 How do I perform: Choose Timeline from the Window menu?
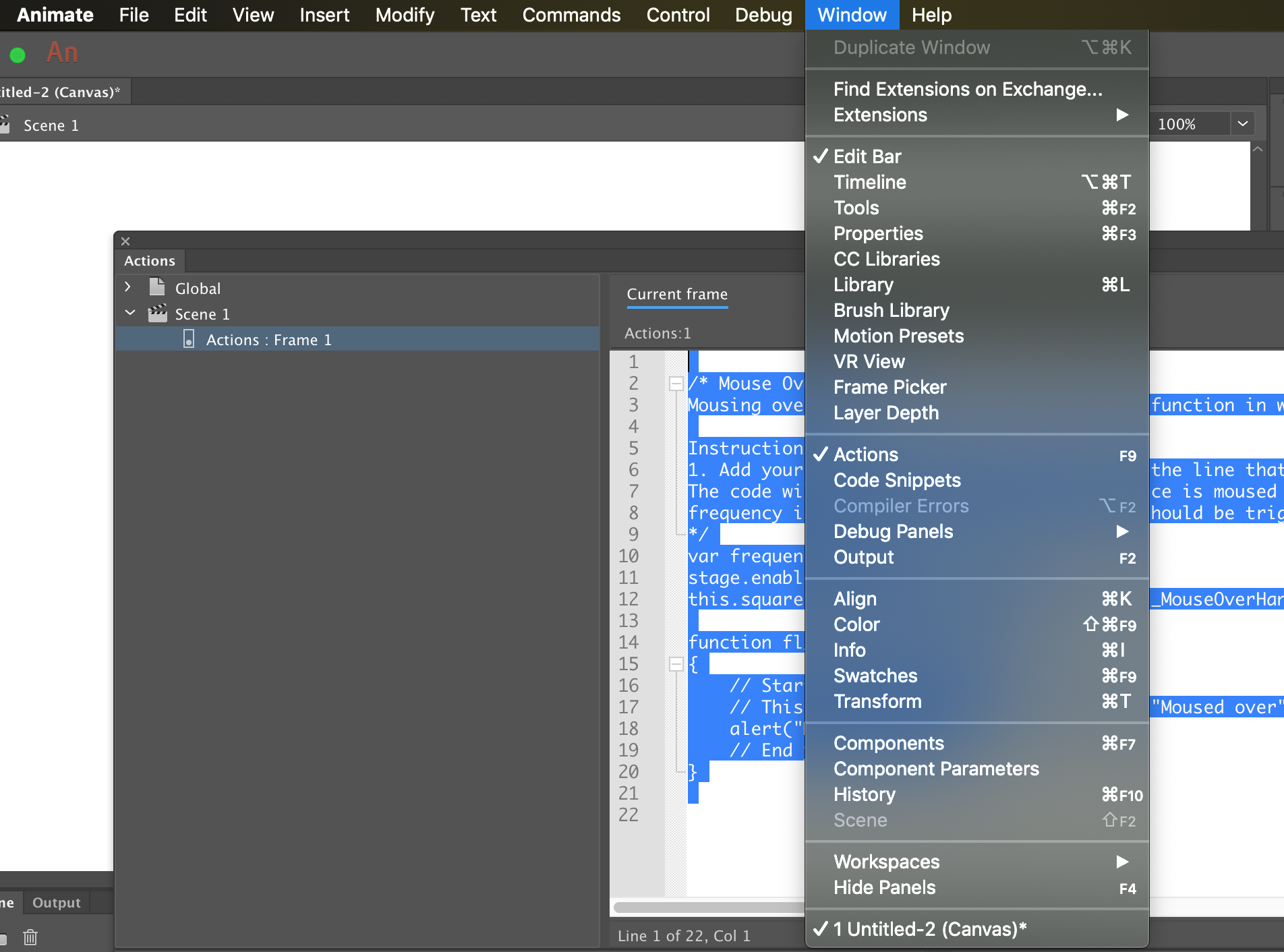[977, 182]
